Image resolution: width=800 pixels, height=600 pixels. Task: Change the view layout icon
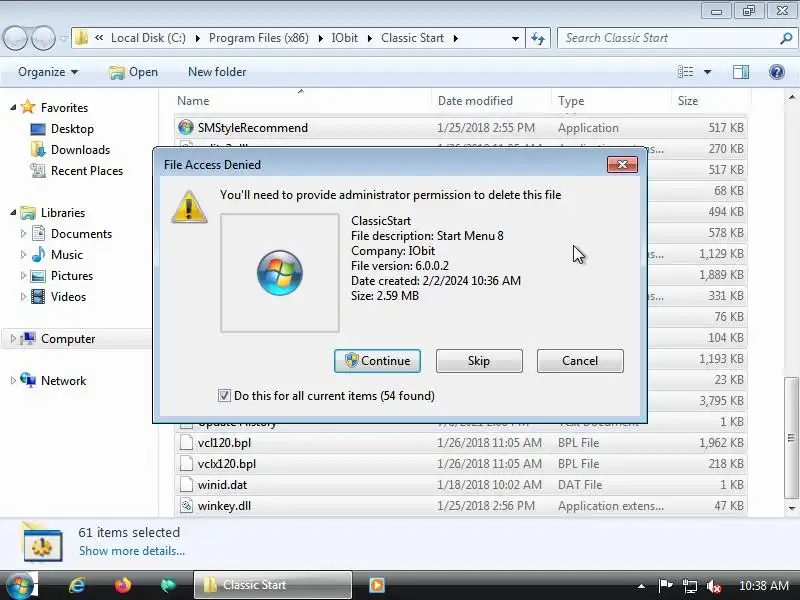(685, 72)
